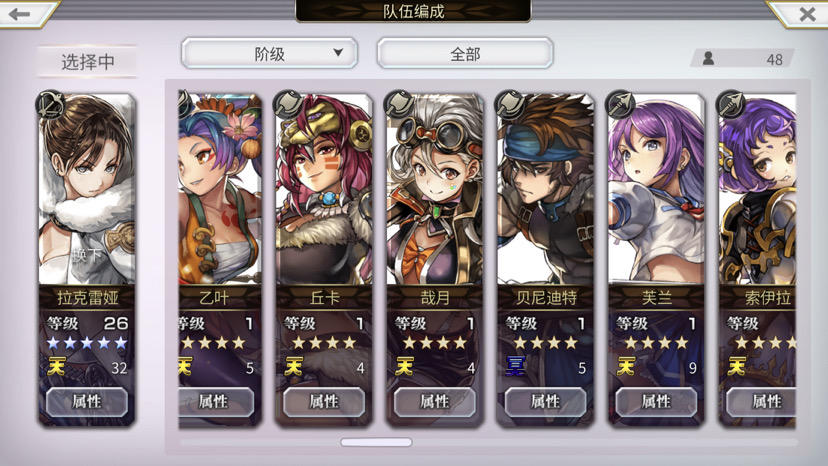The width and height of the screenshot is (828, 466).
Task: Click the 天 element icon on 芙兰
Action: pos(626,366)
